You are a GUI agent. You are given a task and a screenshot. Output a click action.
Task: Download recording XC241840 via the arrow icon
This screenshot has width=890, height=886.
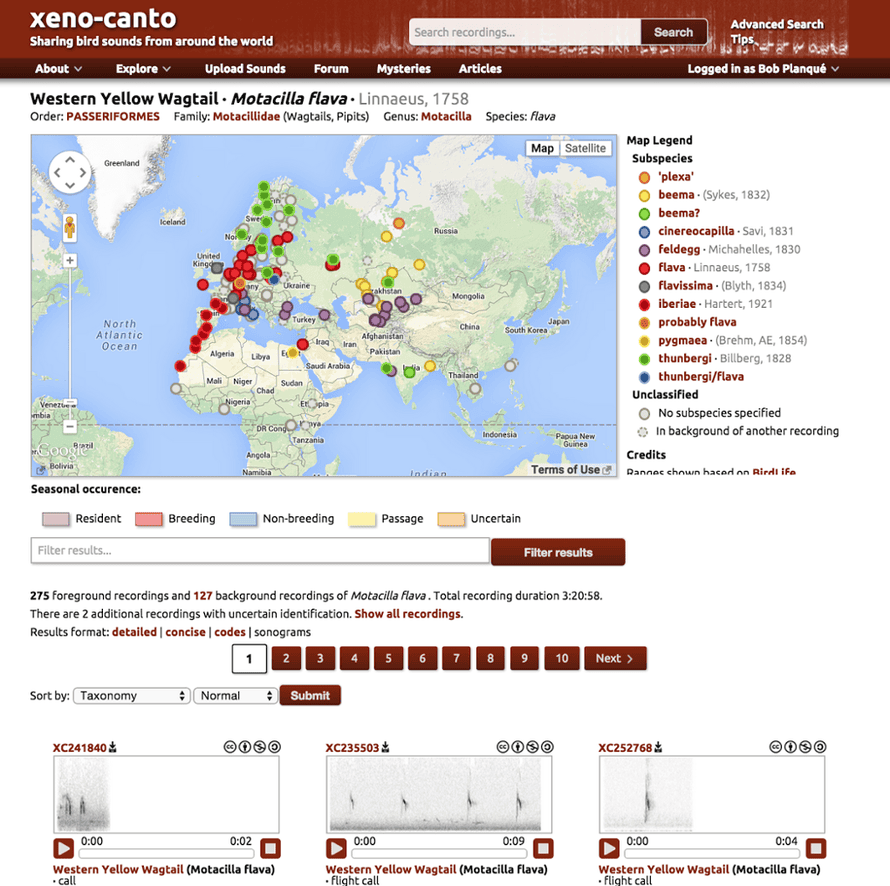[112, 747]
